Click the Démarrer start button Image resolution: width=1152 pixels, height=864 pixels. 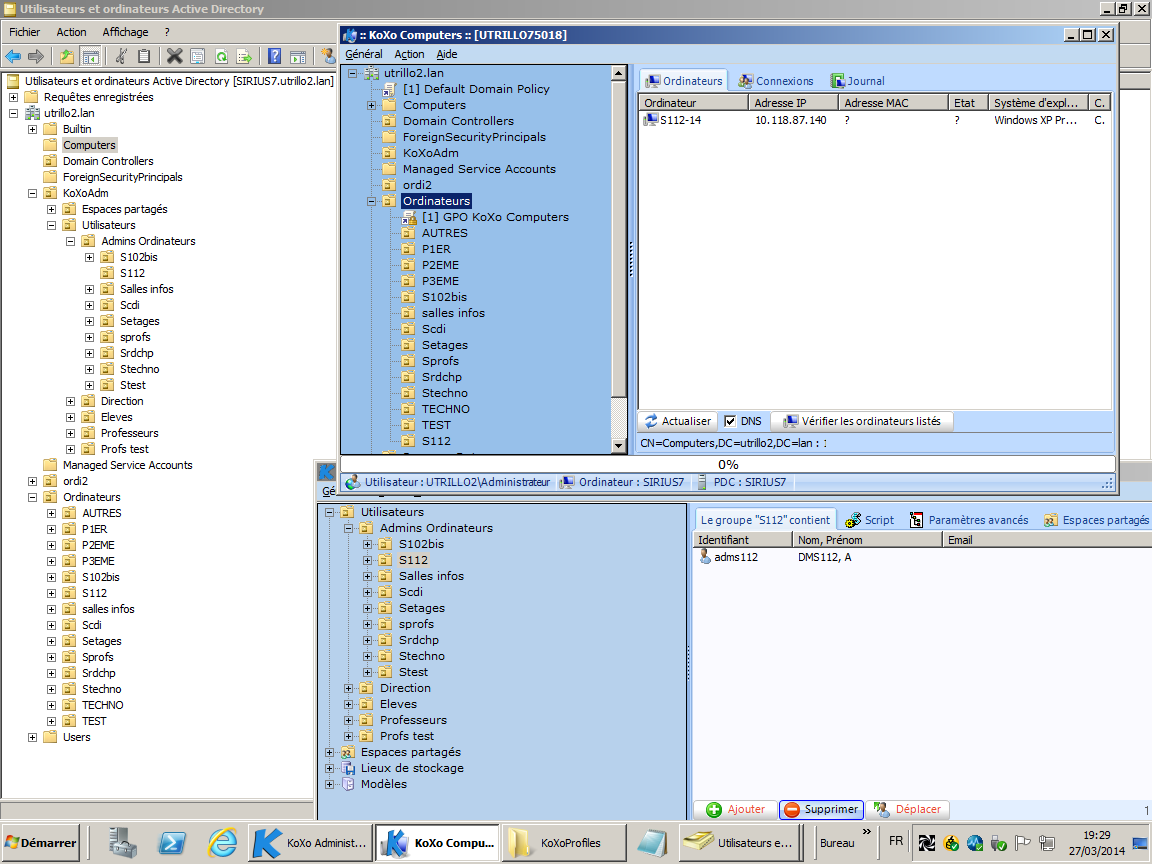tap(41, 843)
